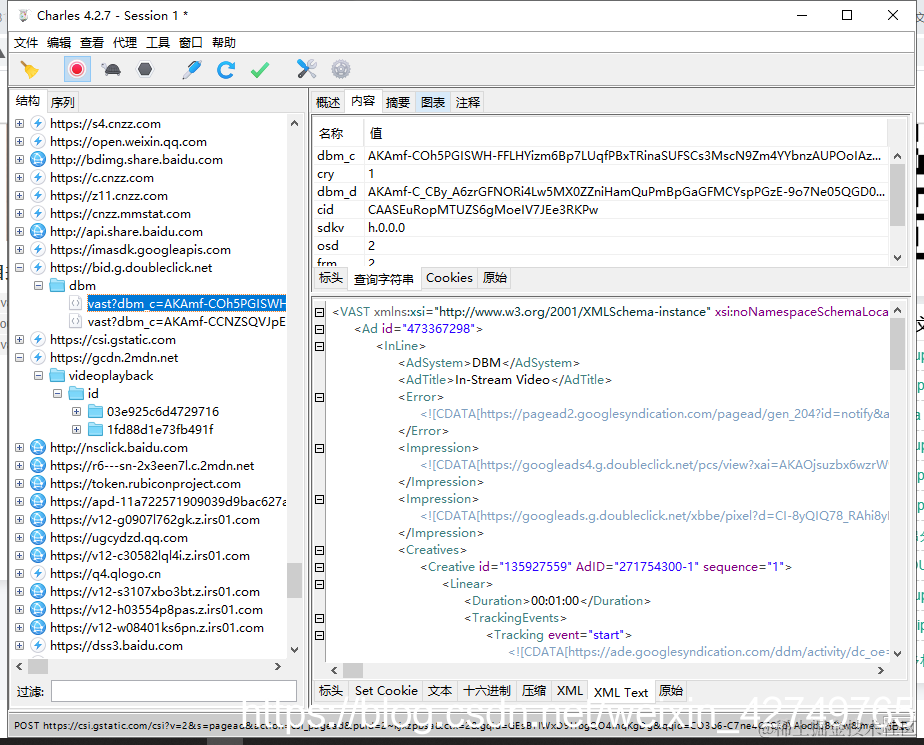Collapse the videoplayback folder
This screenshot has height=745, width=924.
(38, 375)
